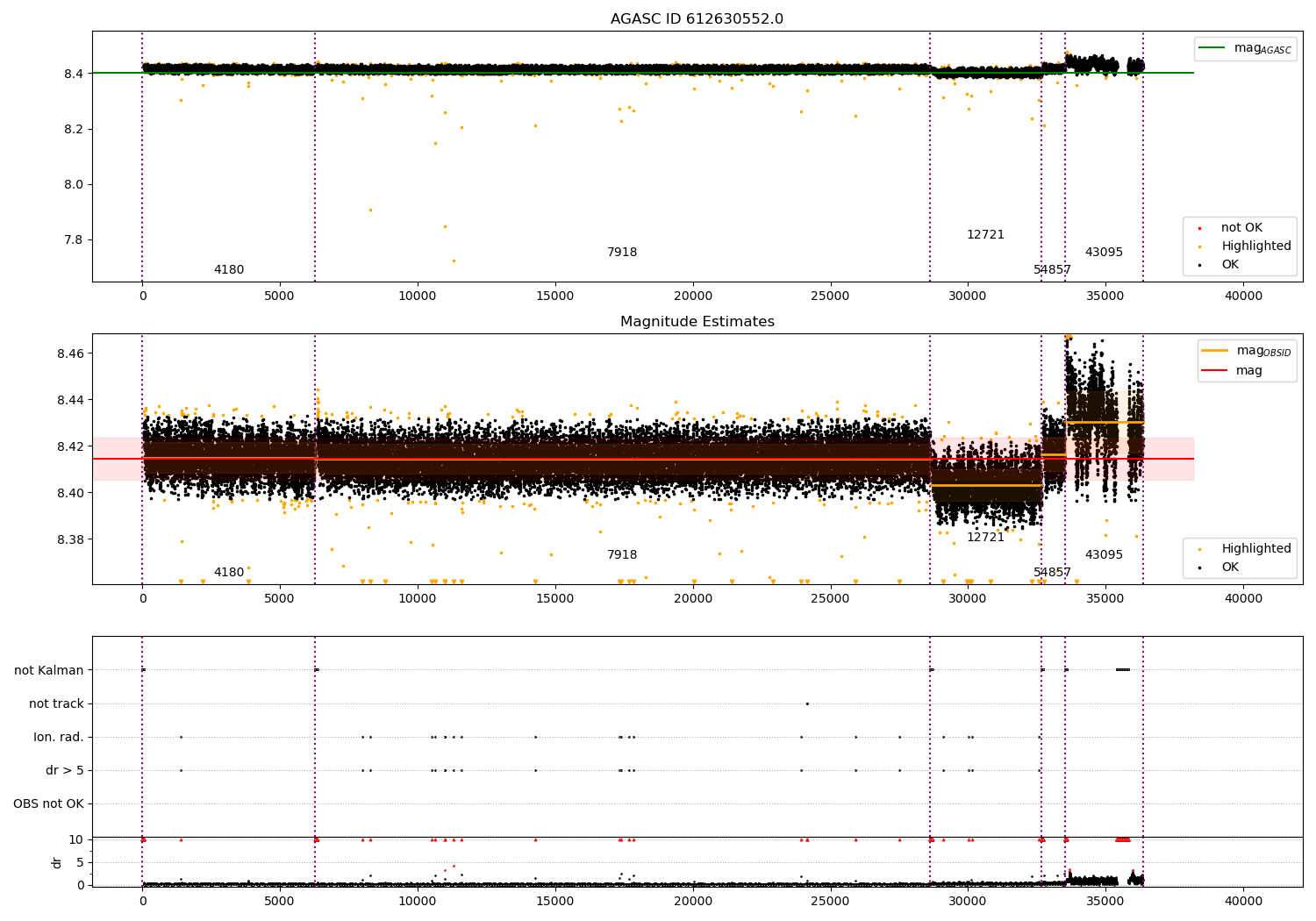Click x-axis tick 15000 under middle plot
Image resolution: width=1316 pixels, height=921 pixels.
[x=555, y=599]
